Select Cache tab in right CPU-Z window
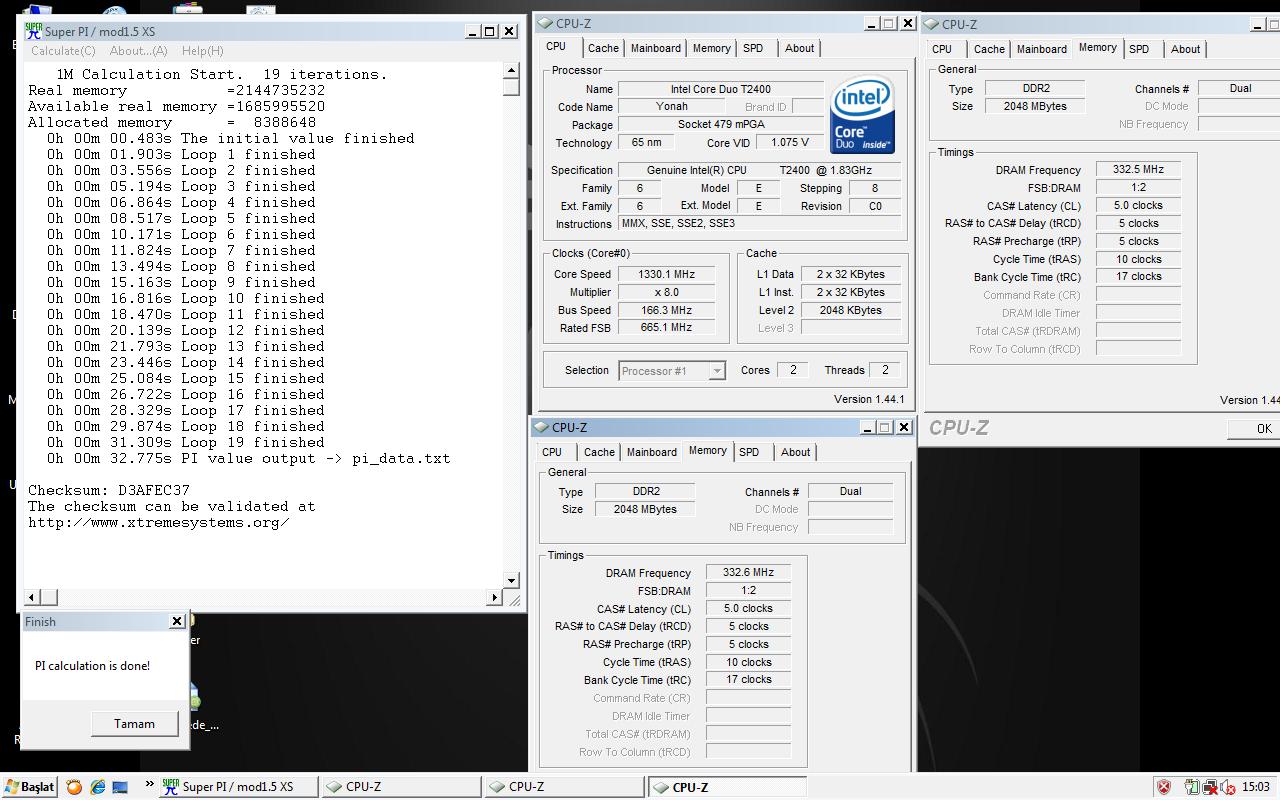The width and height of the screenshot is (1280, 800). pyautogui.click(x=989, y=49)
